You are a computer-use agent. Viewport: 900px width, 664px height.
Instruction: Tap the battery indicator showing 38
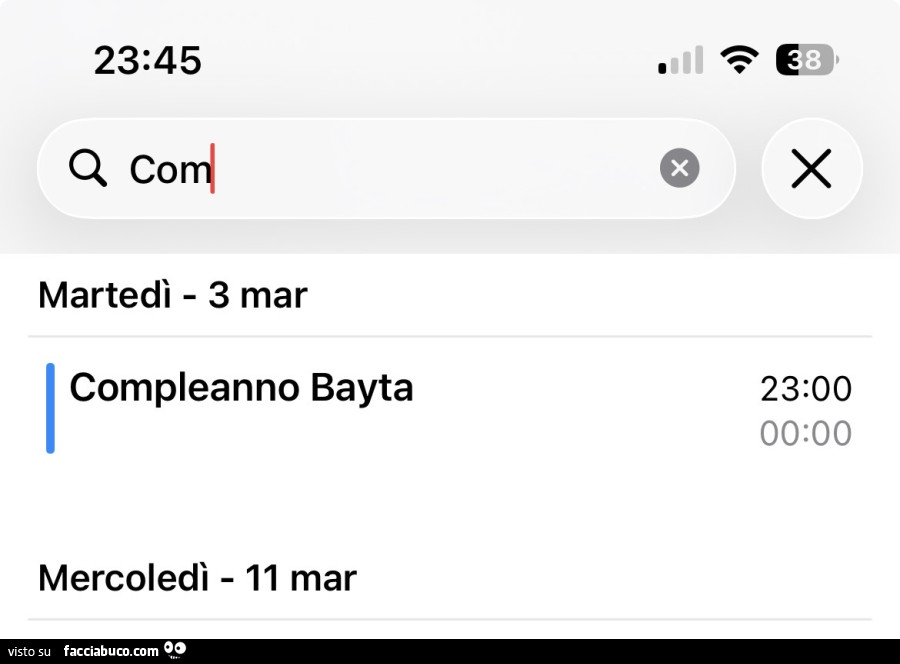pyautogui.click(x=806, y=61)
